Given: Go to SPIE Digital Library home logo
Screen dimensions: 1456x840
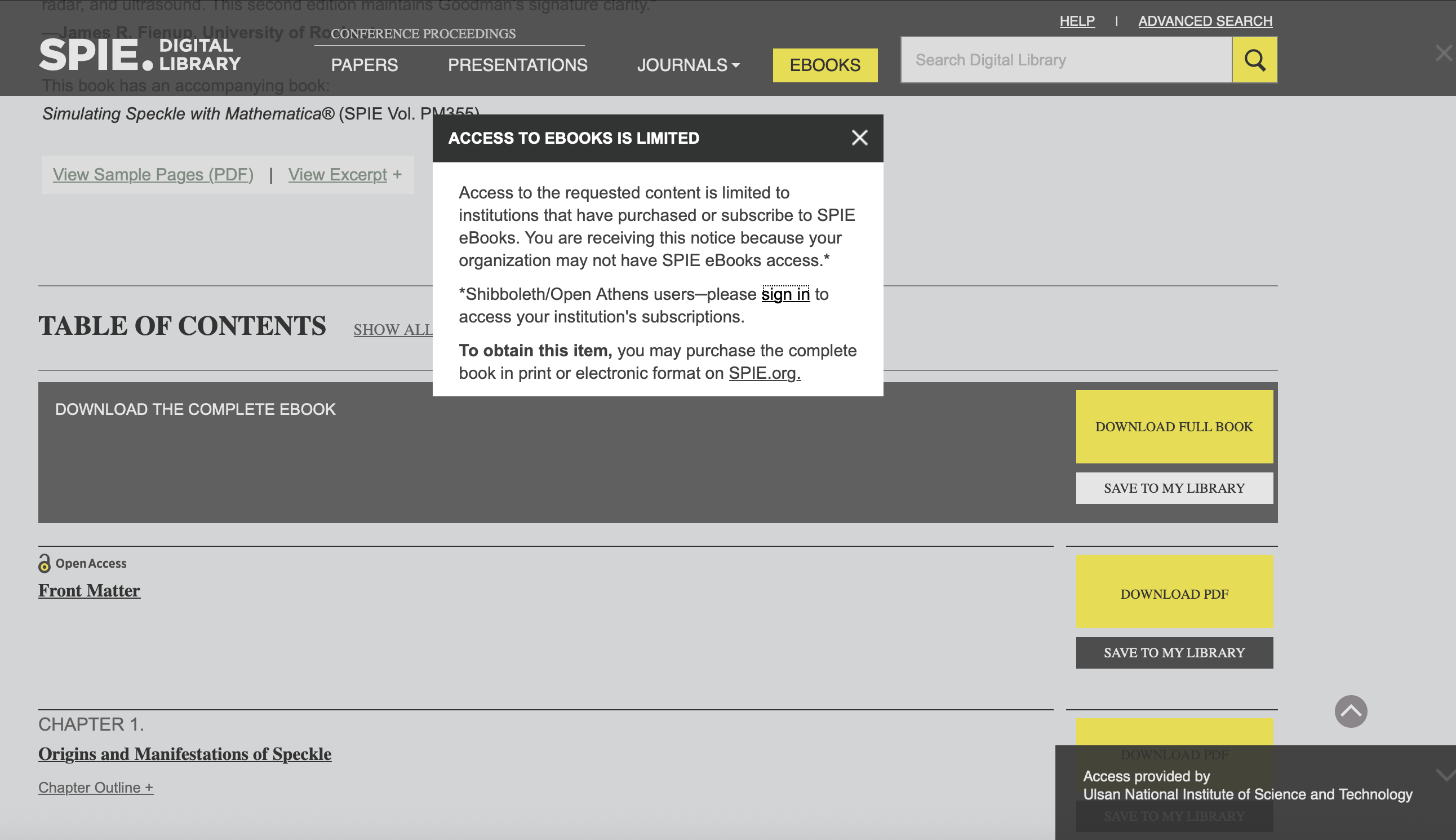Looking at the screenshot, I should tap(140, 55).
